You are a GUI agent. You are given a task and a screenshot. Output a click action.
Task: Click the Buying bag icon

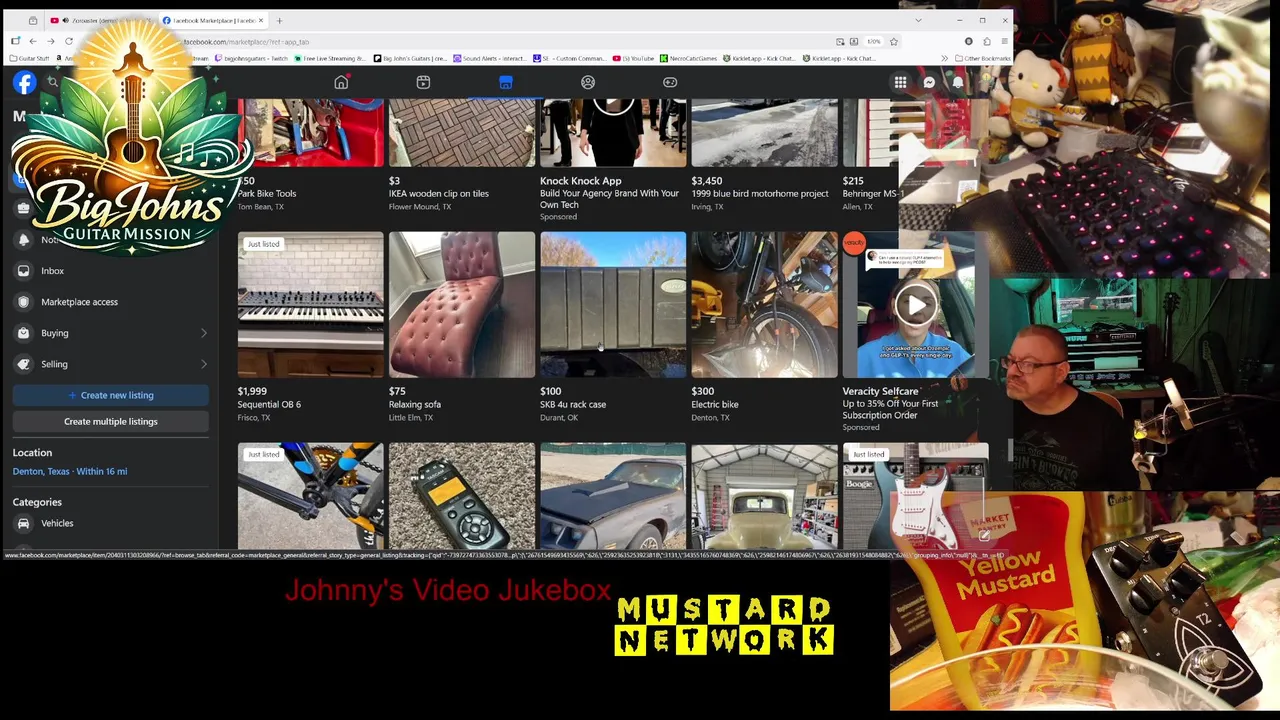[24, 333]
